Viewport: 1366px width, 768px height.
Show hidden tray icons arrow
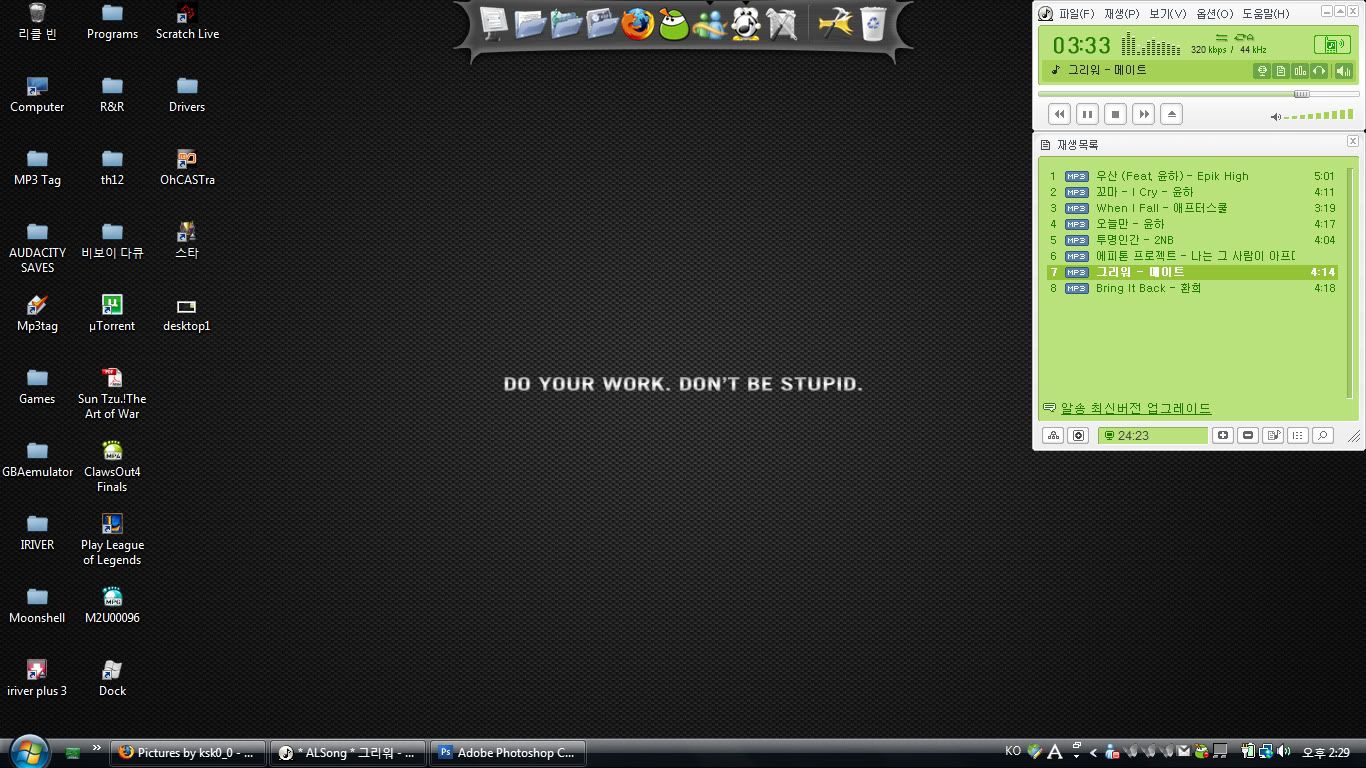click(x=1093, y=752)
